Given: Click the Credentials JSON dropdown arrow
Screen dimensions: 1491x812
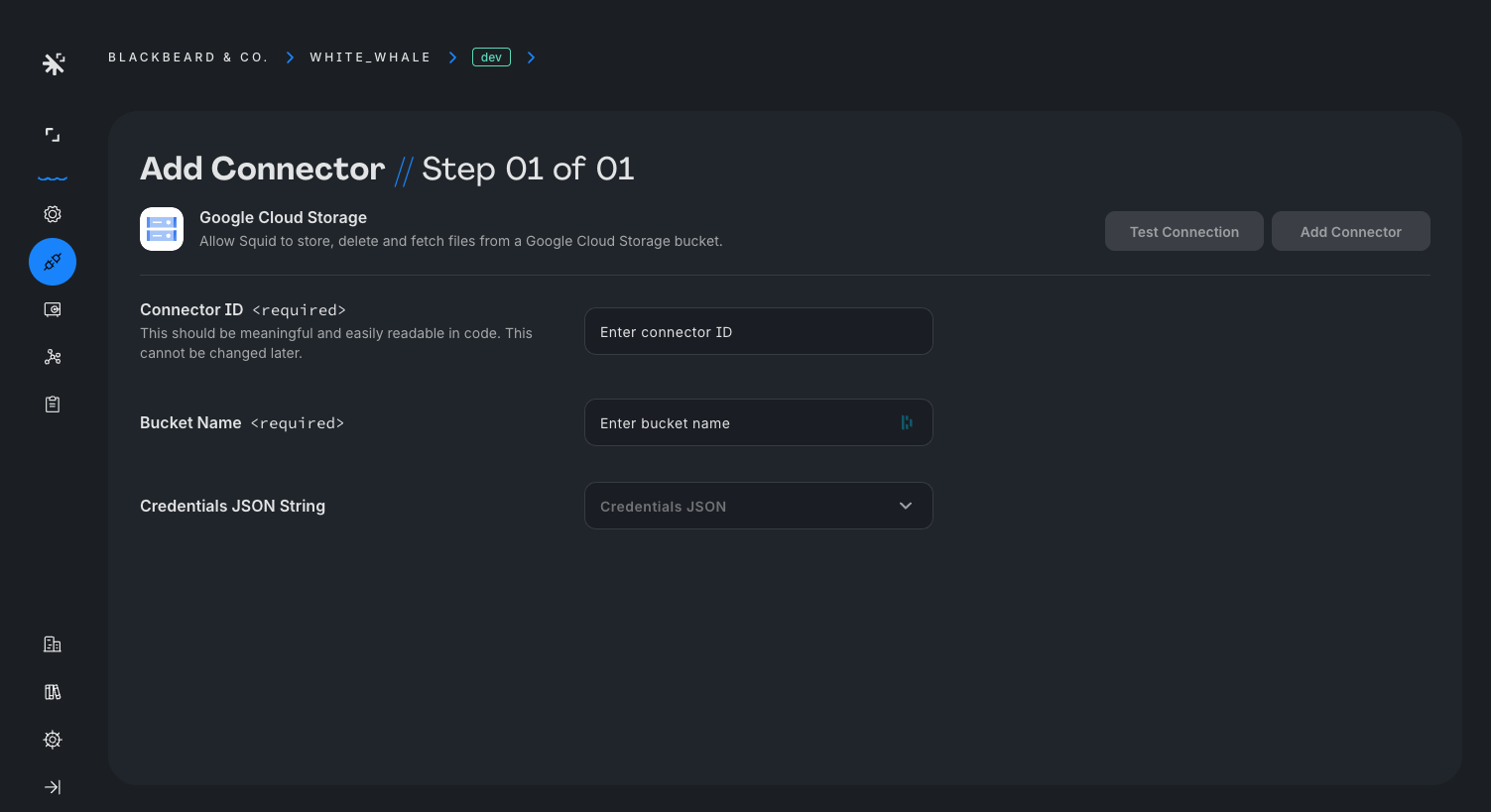Looking at the screenshot, I should point(906,506).
